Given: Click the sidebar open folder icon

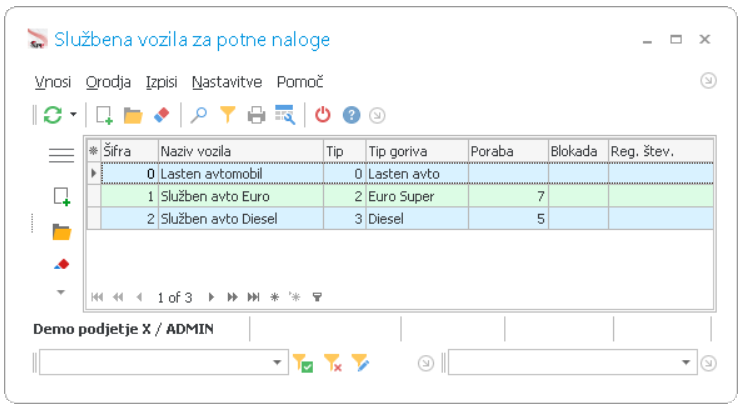Looking at the screenshot, I should click(61, 232).
